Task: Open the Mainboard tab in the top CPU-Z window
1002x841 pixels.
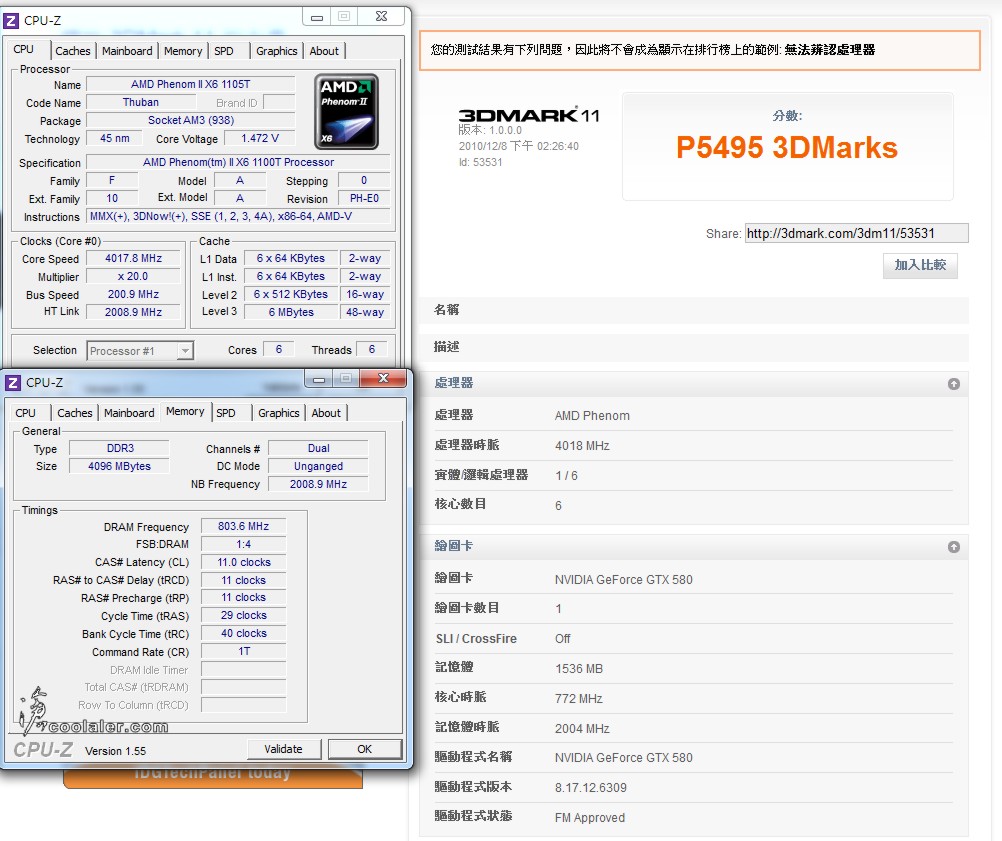Action: tap(128, 51)
